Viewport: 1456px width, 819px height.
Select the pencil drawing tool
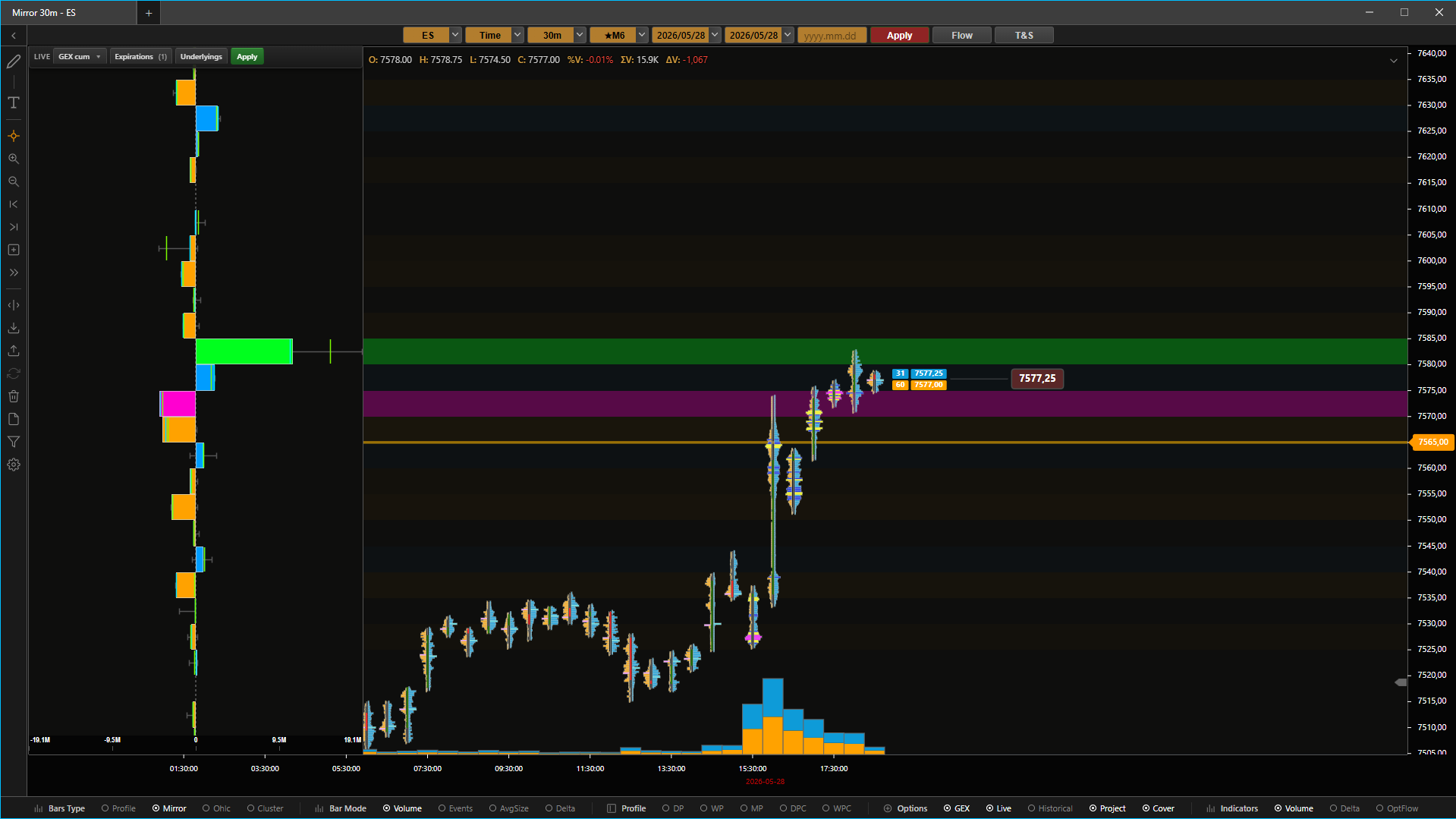click(x=14, y=61)
